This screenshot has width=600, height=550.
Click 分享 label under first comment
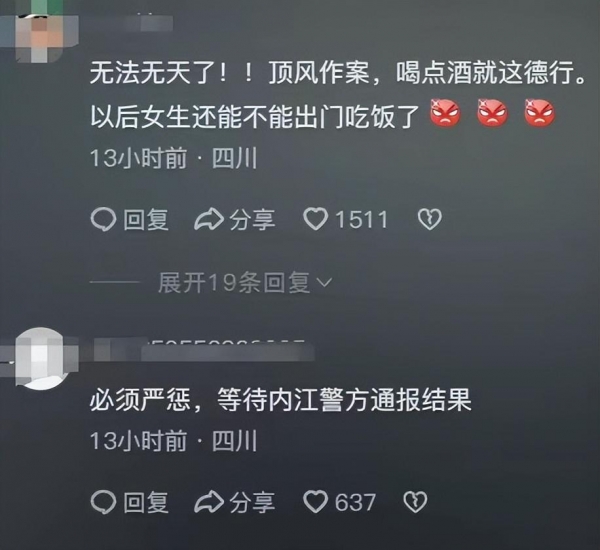[x=252, y=220]
